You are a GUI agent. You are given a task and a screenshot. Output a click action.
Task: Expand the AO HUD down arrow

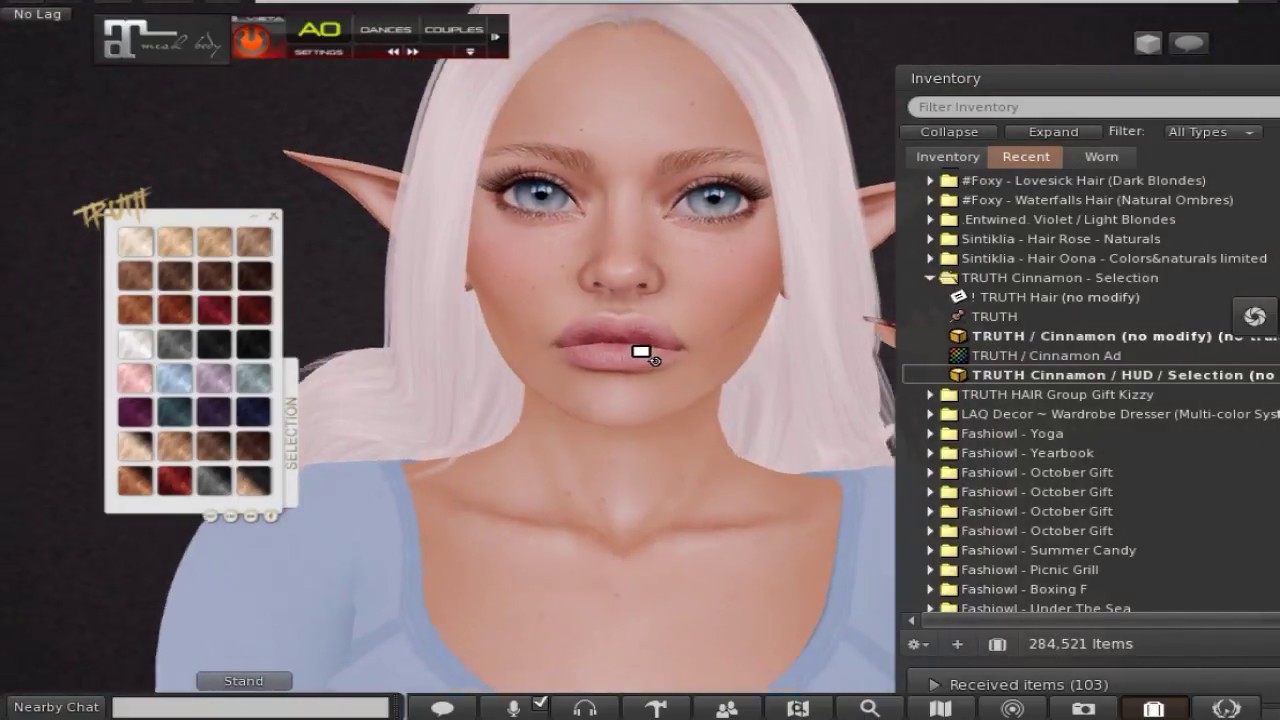(x=470, y=52)
